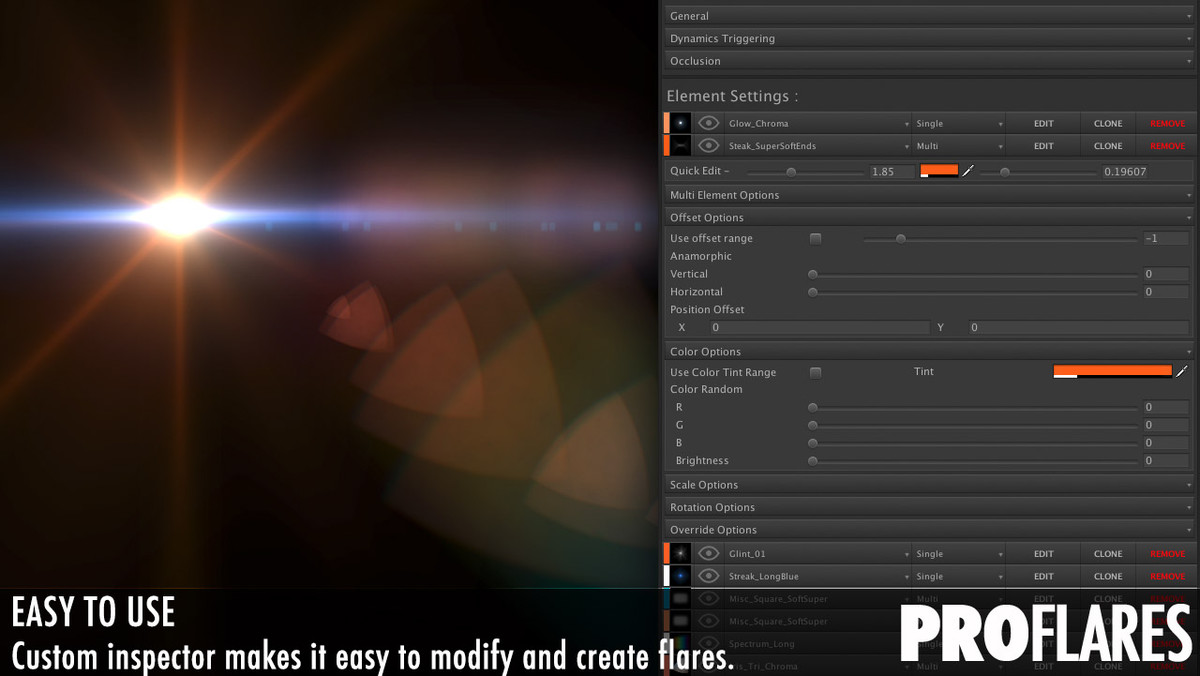Image resolution: width=1200 pixels, height=676 pixels.
Task: Click the Streak_LongBlue element thumbnail
Action: click(681, 576)
